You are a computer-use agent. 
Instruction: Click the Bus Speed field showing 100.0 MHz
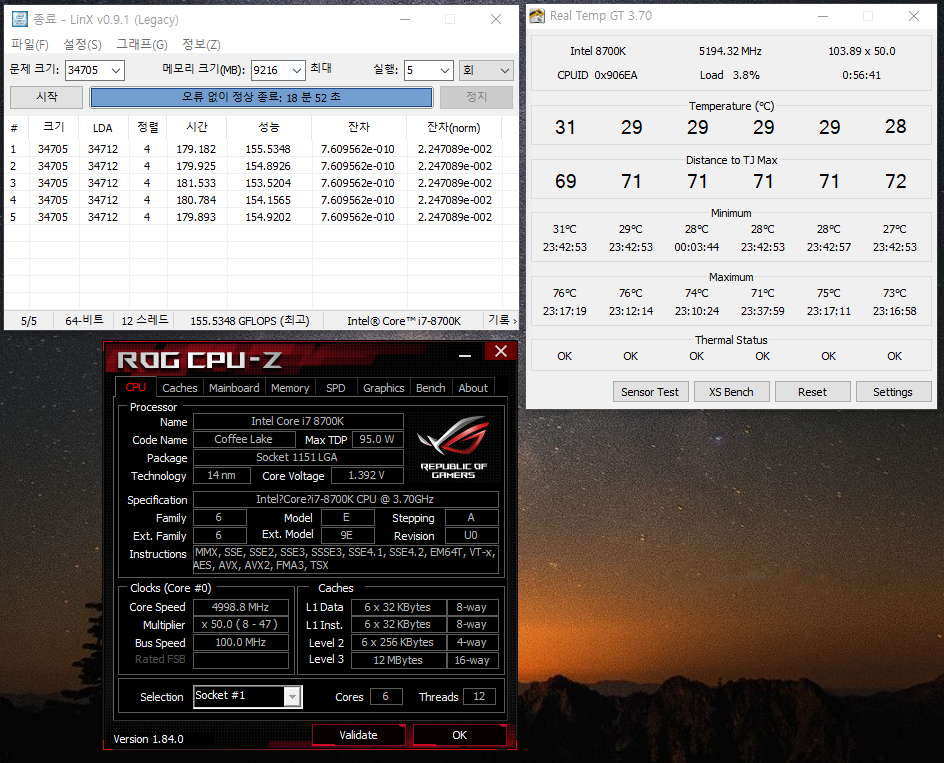pyautogui.click(x=240, y=643)
